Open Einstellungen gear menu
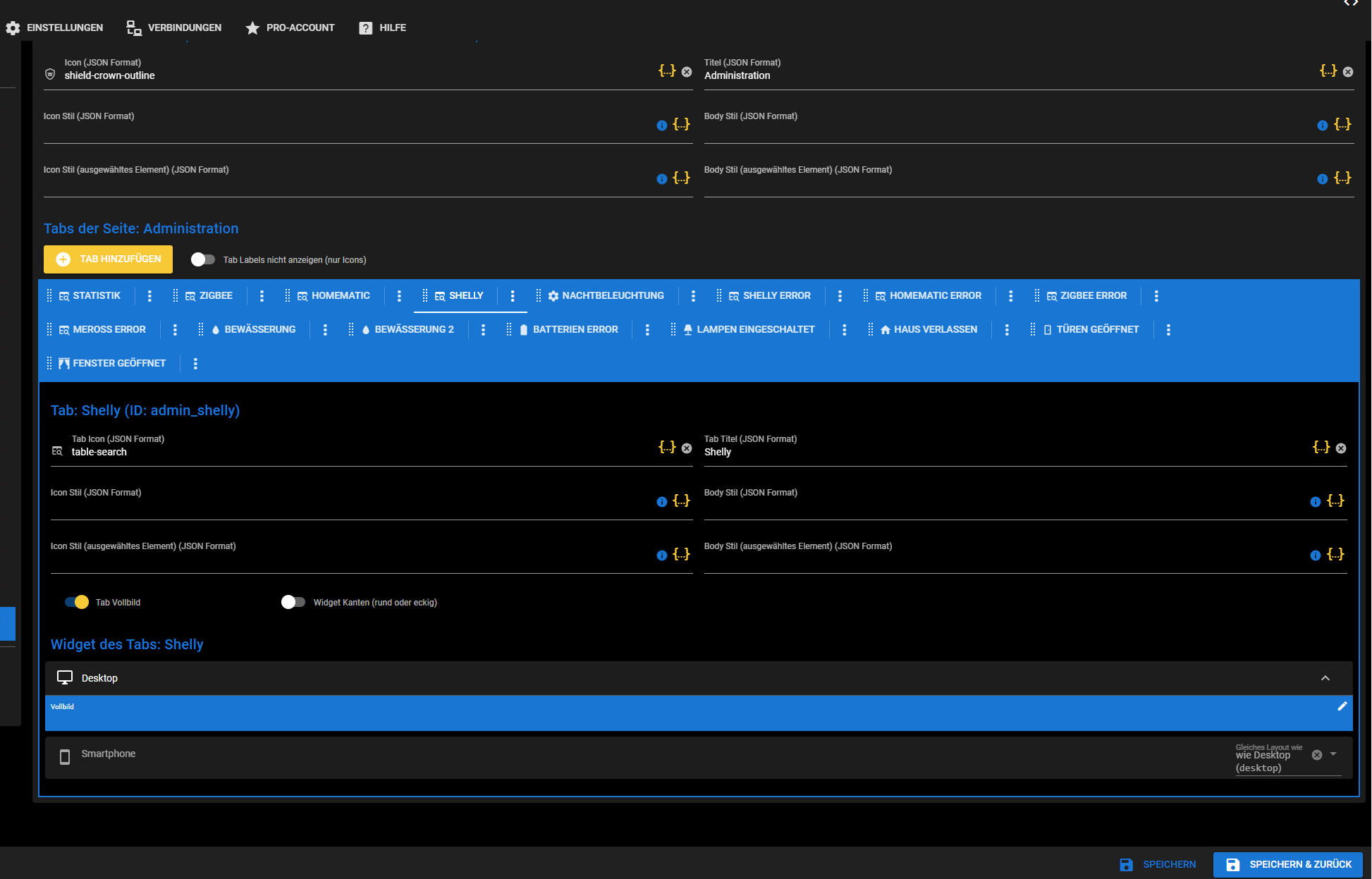Viewport: 1372px width, 879px height. click(54, 27)
